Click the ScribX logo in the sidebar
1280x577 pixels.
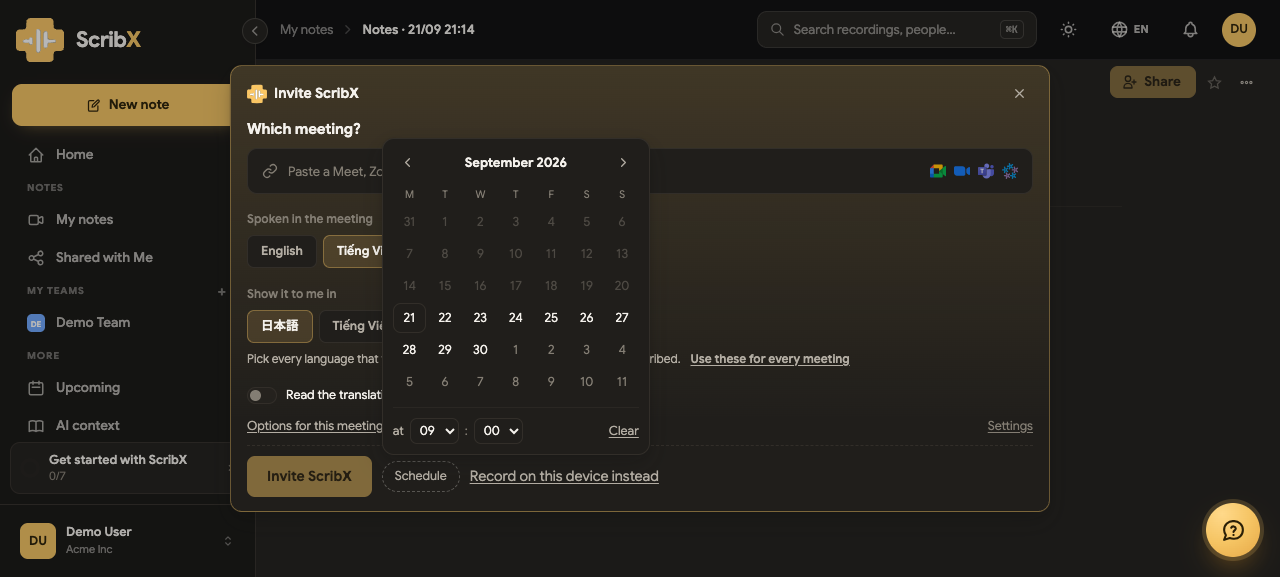tap(79, 40)
